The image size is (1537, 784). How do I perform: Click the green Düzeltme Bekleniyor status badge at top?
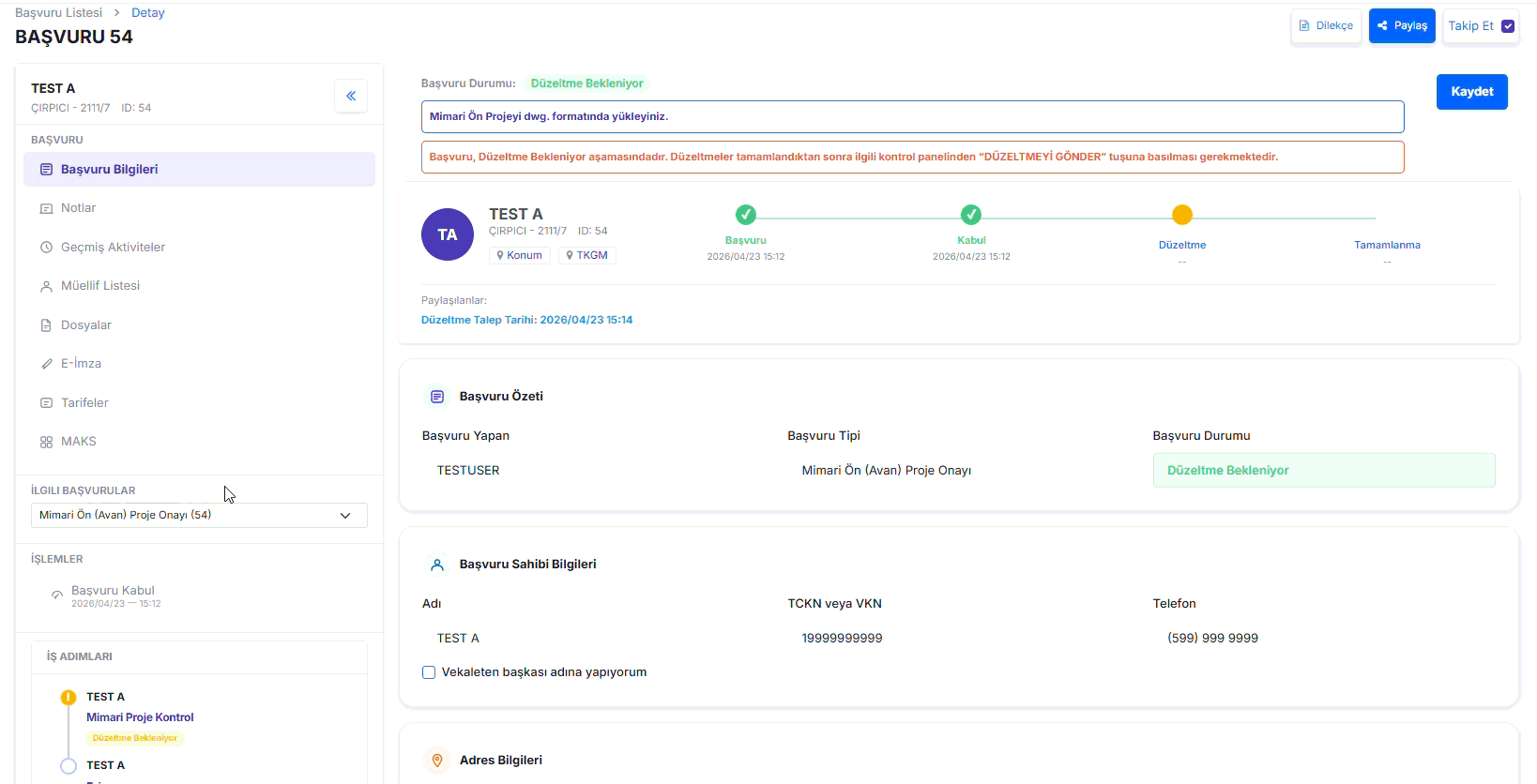587,83
